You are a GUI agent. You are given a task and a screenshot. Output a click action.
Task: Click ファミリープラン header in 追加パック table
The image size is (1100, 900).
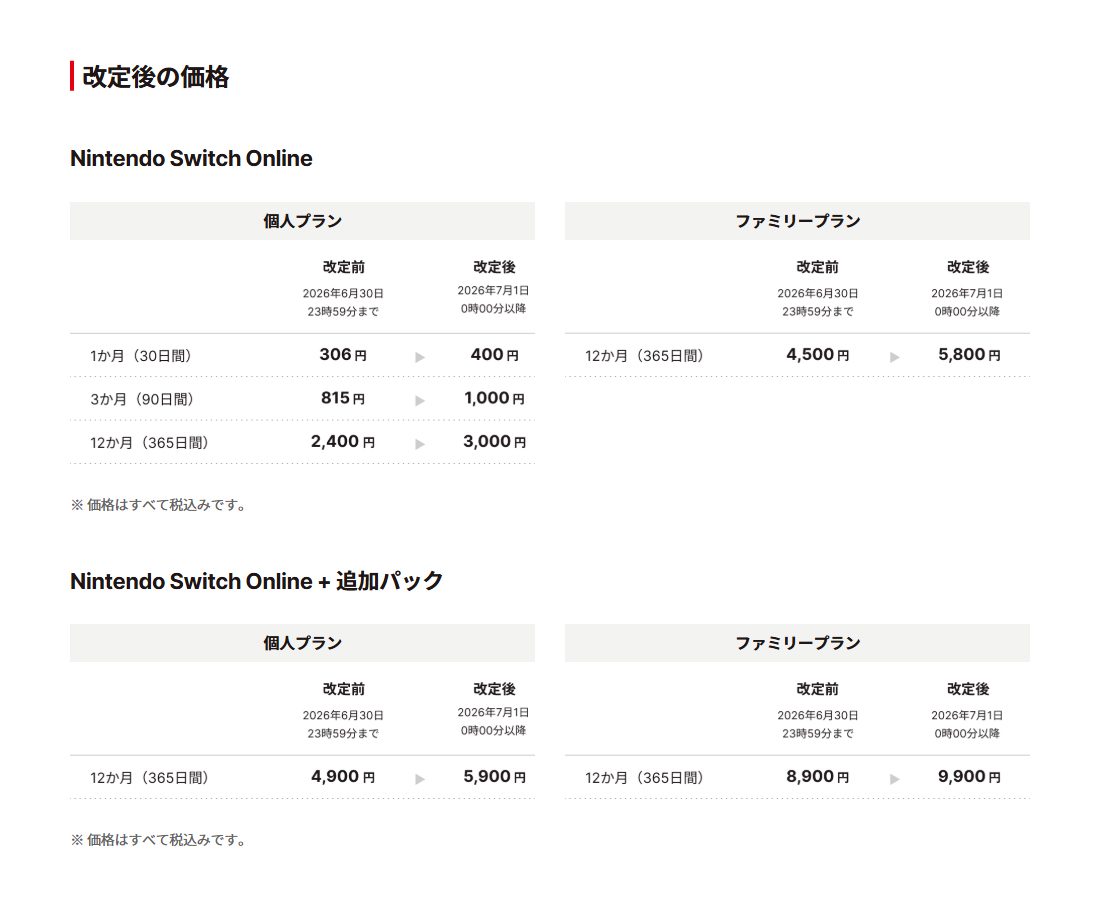797,643
